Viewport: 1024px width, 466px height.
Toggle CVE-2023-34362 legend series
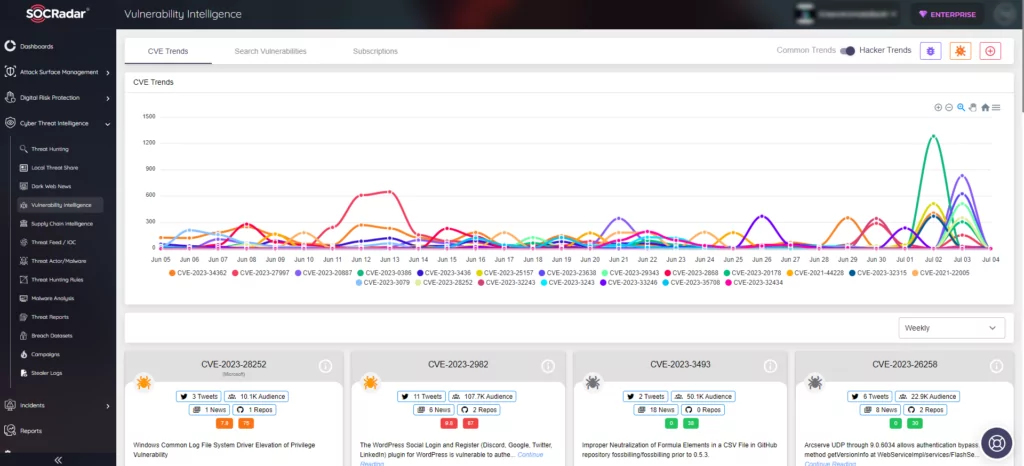198,273
